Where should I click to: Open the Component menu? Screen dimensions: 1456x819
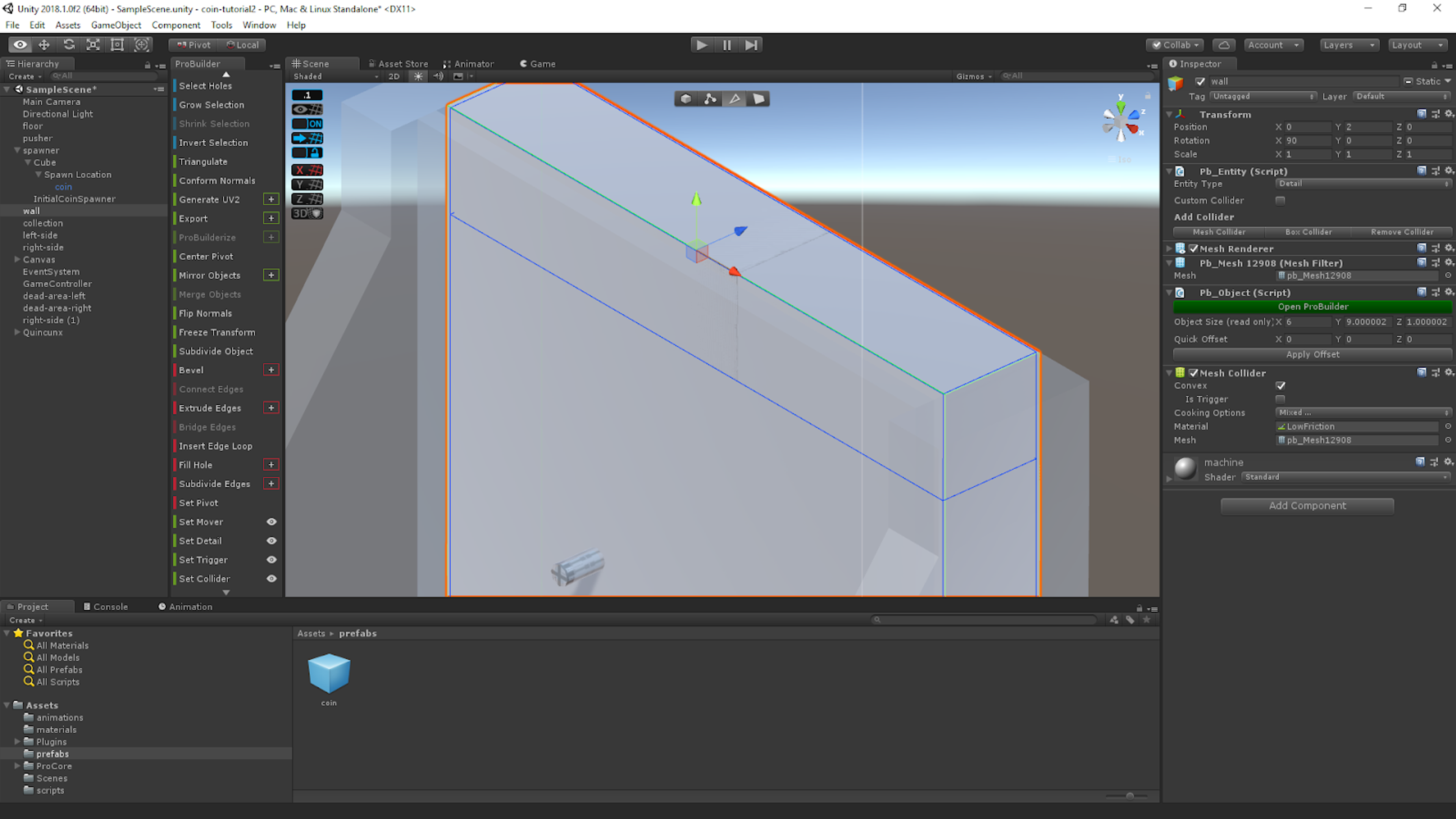coord(176,25)
